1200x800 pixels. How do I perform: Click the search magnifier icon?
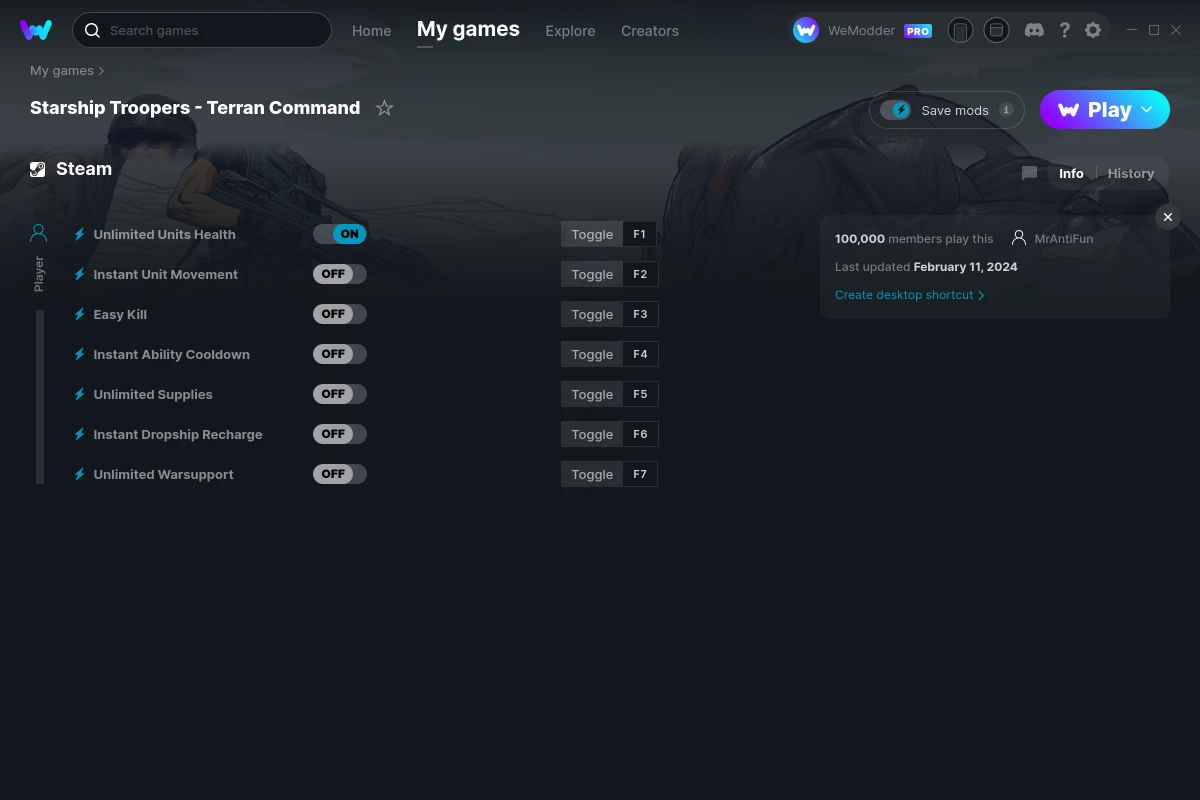(92, 30)
